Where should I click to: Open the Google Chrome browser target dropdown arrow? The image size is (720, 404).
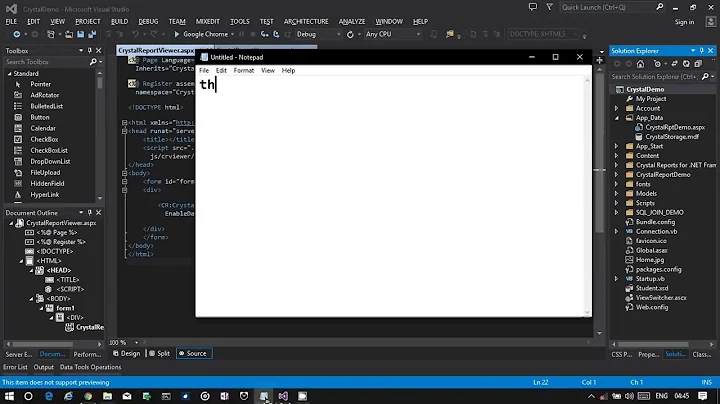pyautogui.click(x=232, y=34)
